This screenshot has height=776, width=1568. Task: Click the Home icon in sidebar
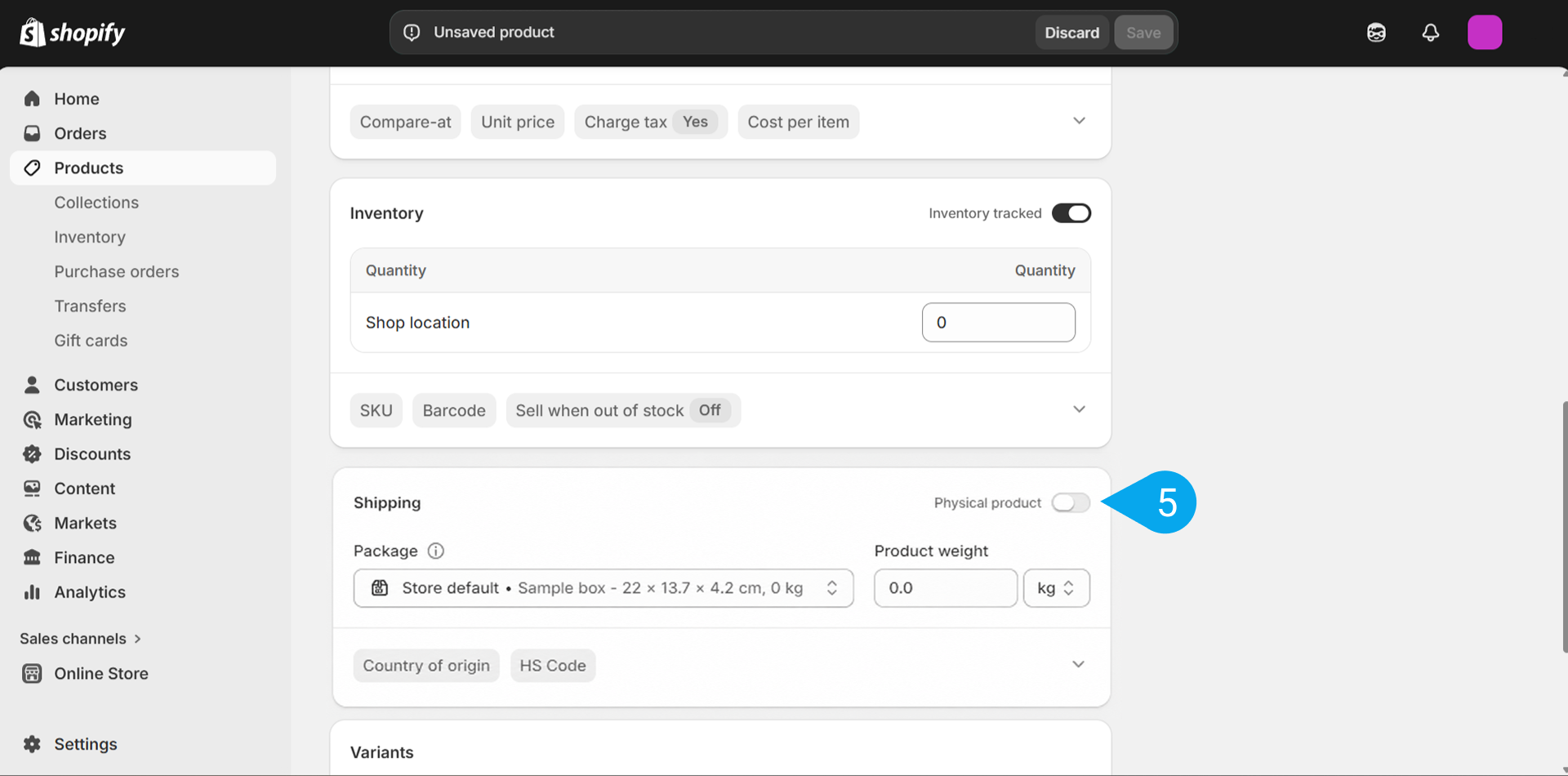click(32, 99)
